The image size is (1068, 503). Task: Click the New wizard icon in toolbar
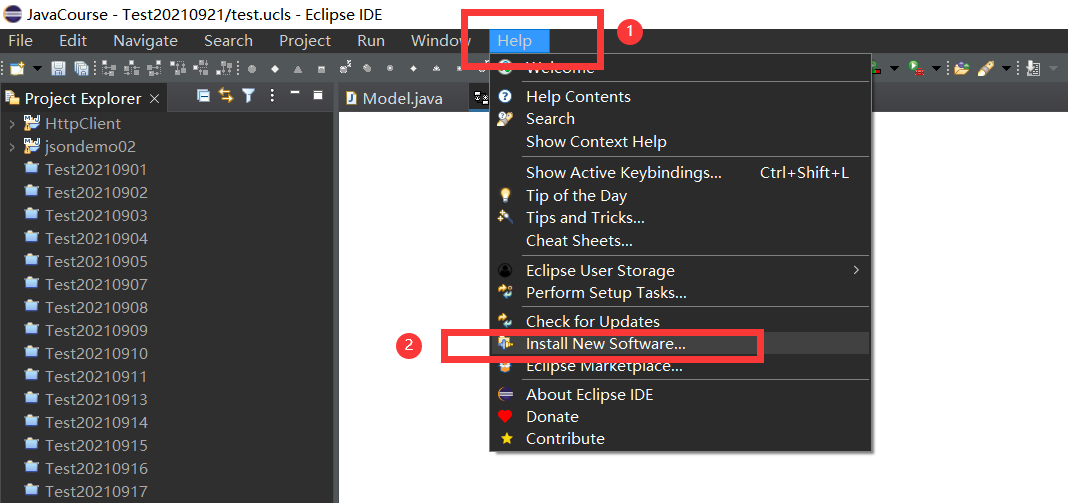[x=17, y=68]
